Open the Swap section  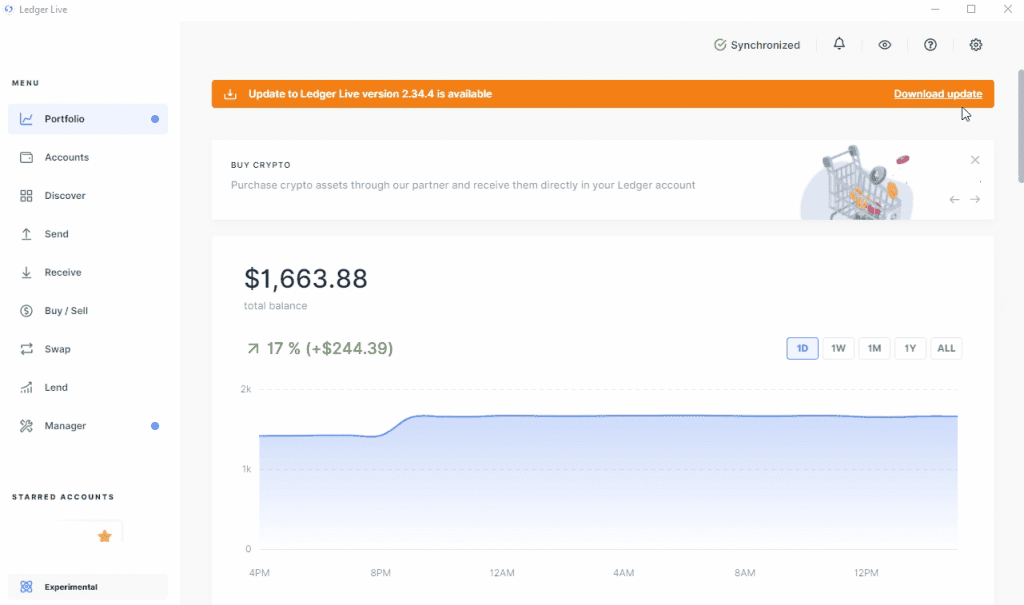(x=88, y=349)
